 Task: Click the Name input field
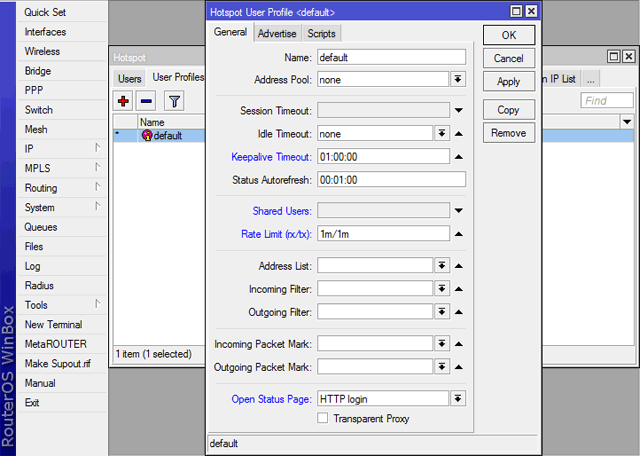tap(391, 57)
